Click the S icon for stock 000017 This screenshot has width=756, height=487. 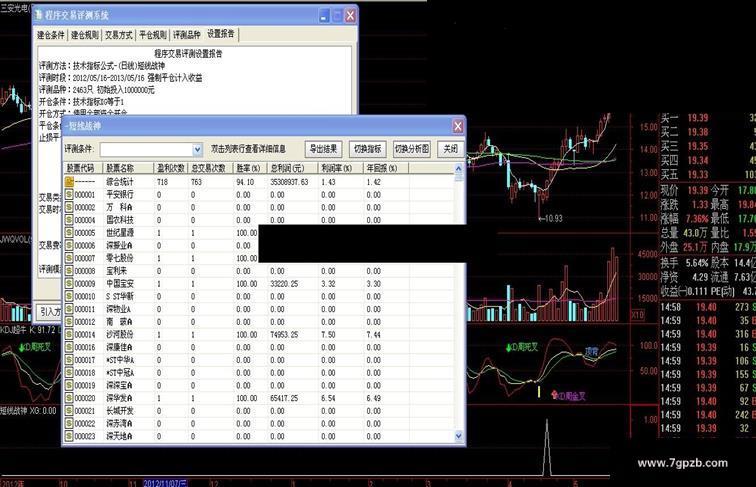coord(69,360)
